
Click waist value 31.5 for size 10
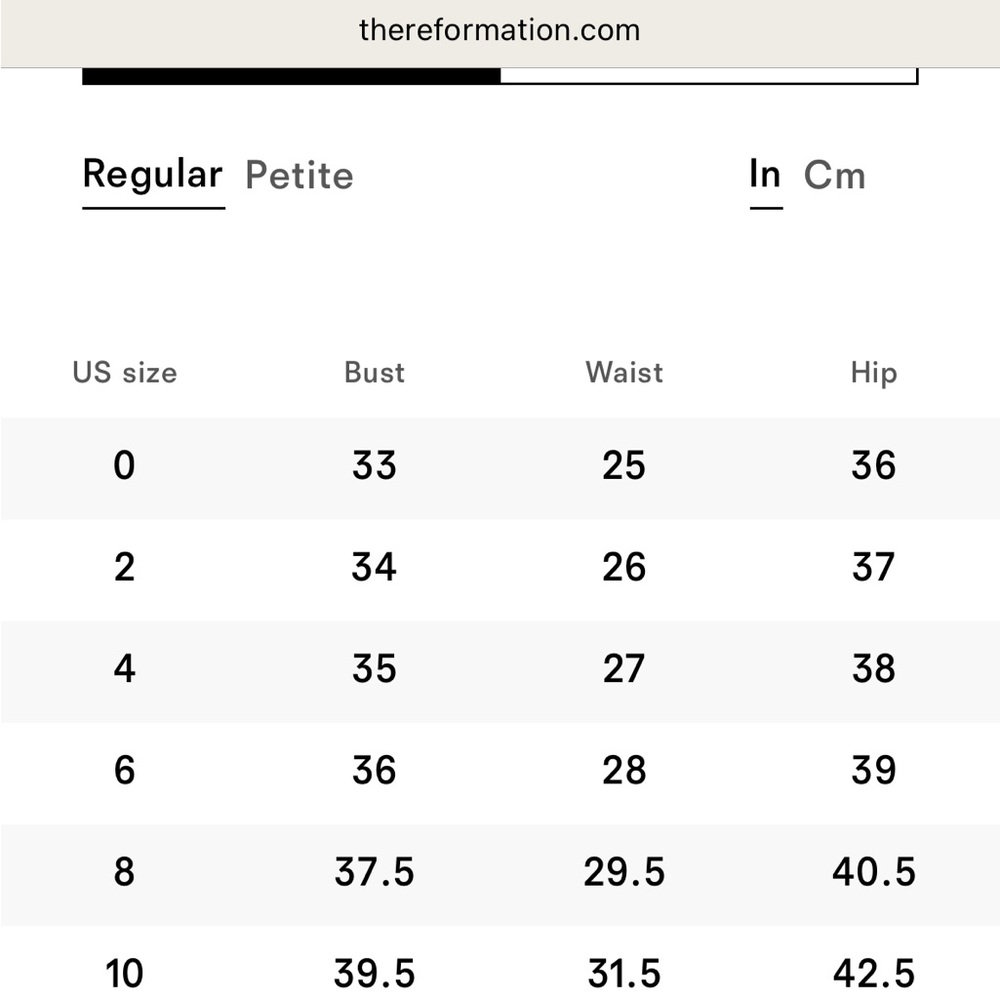pos(624,974)
